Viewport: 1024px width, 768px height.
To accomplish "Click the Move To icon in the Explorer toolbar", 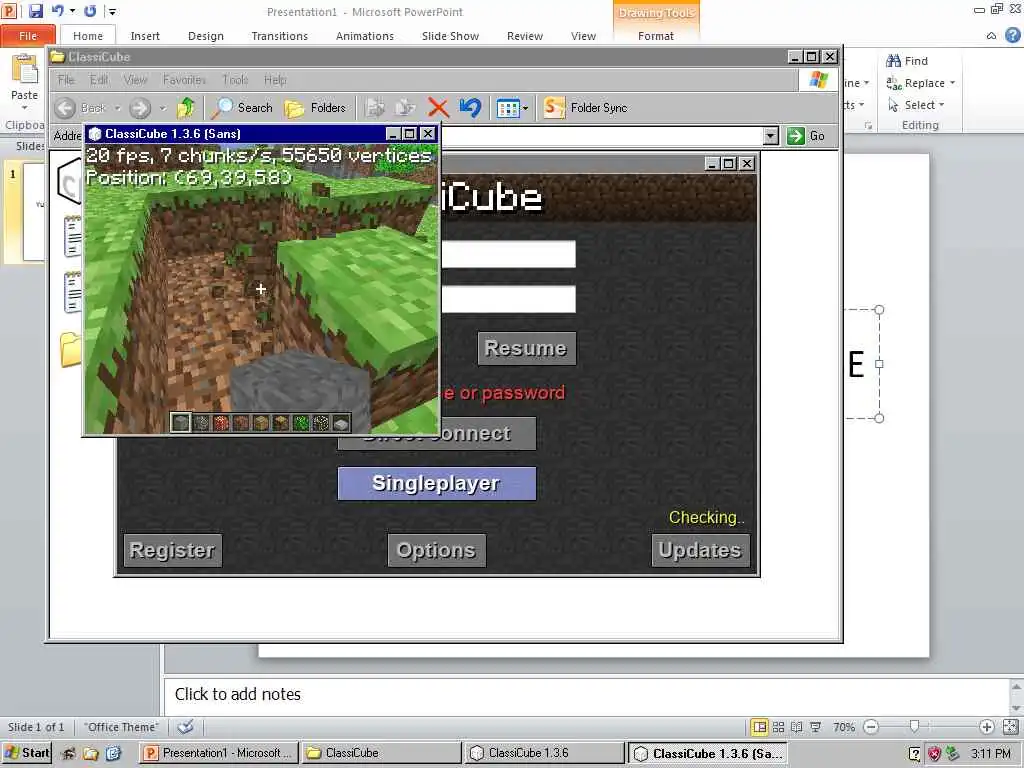I will tap(375, 108).
